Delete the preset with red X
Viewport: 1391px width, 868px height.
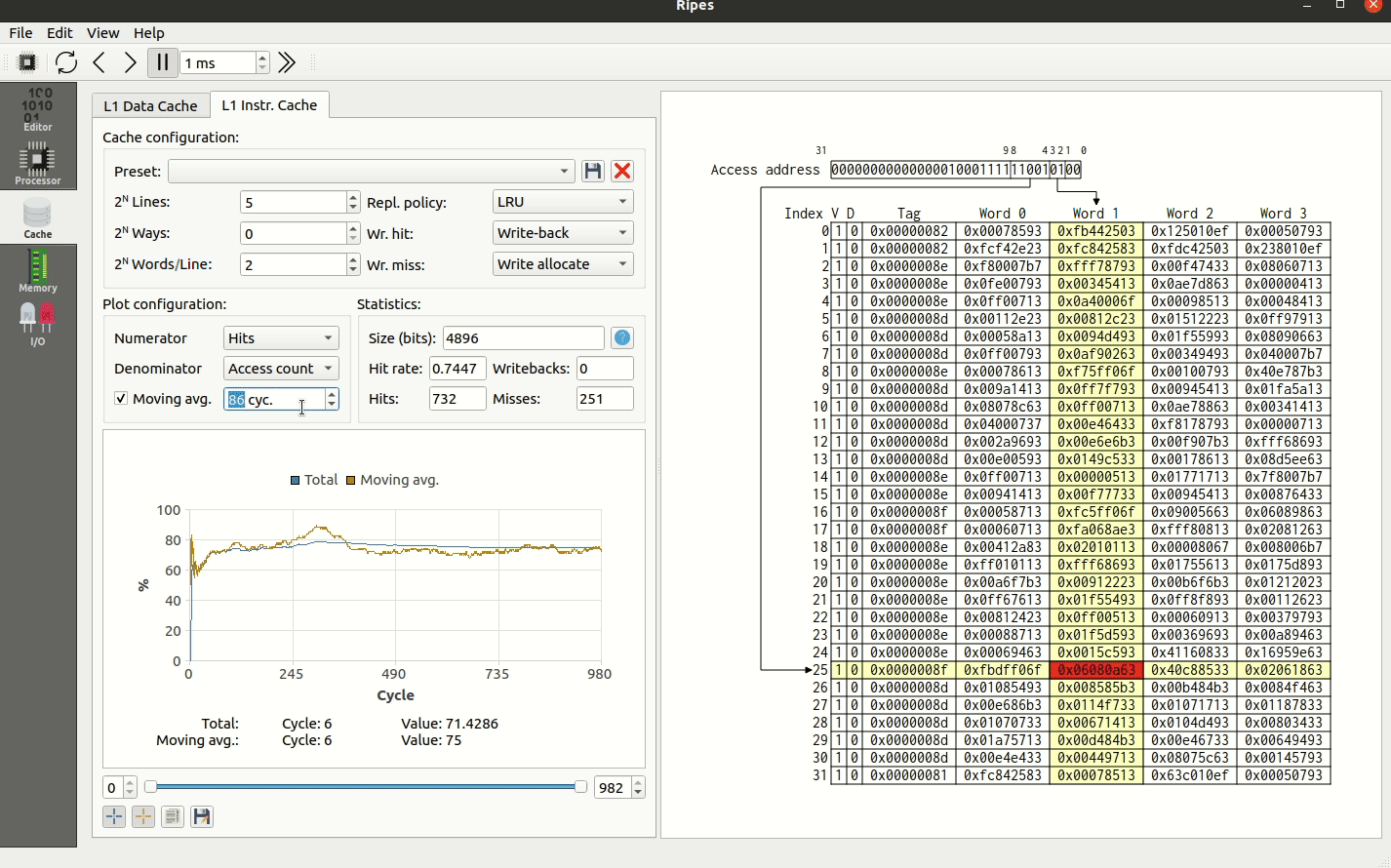click(x=622, y=172)
